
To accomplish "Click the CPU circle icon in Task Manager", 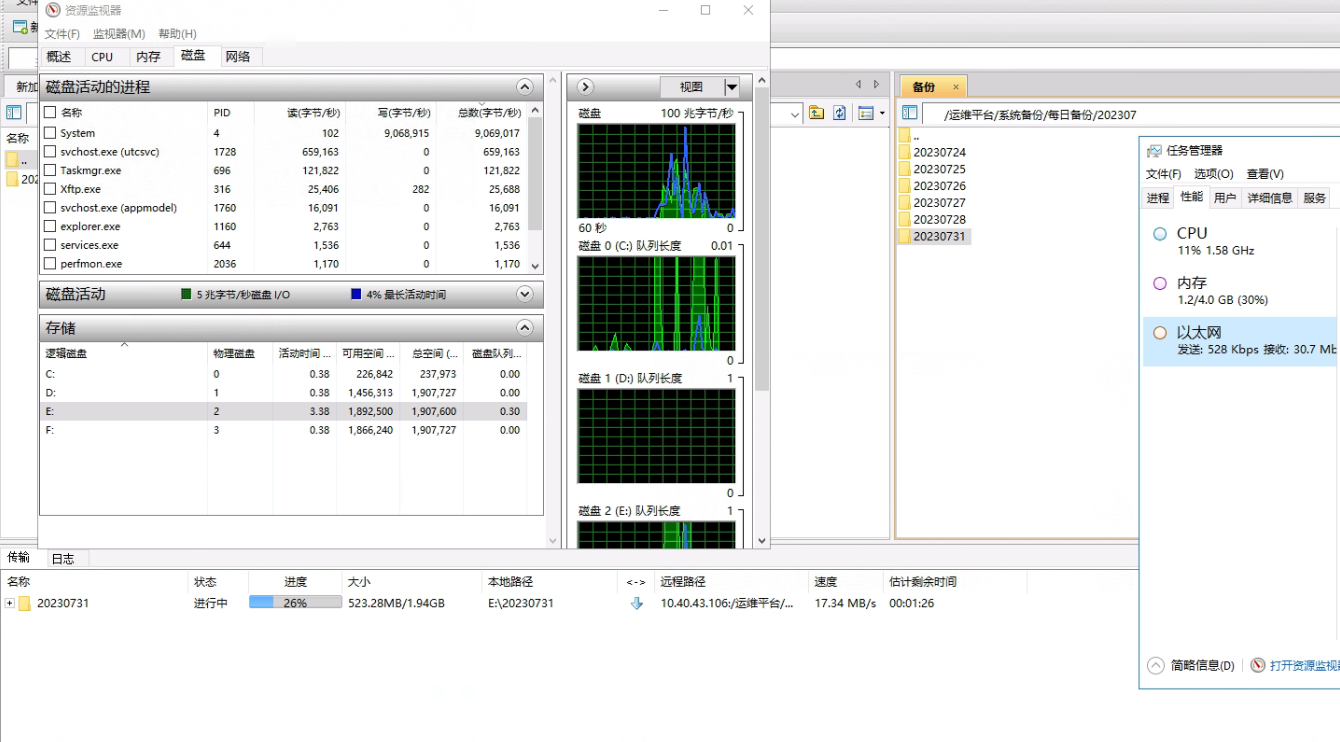I will click(x=1160, y=234).
